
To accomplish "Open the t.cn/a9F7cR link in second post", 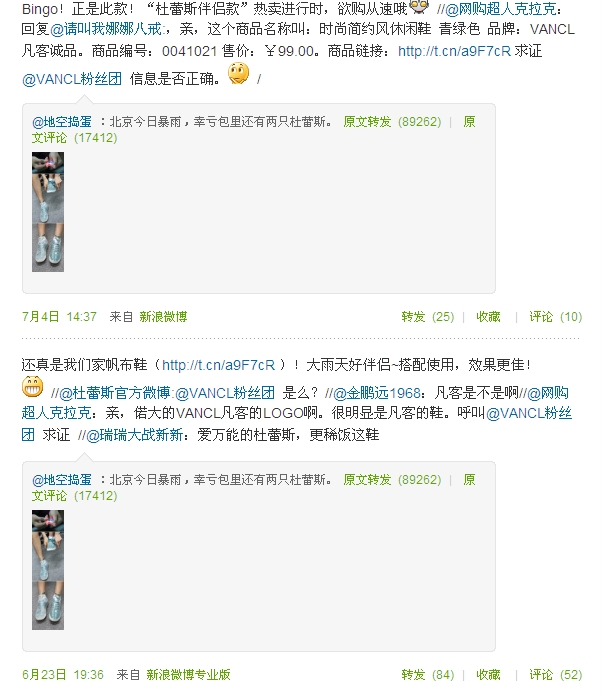I will 219,365.
